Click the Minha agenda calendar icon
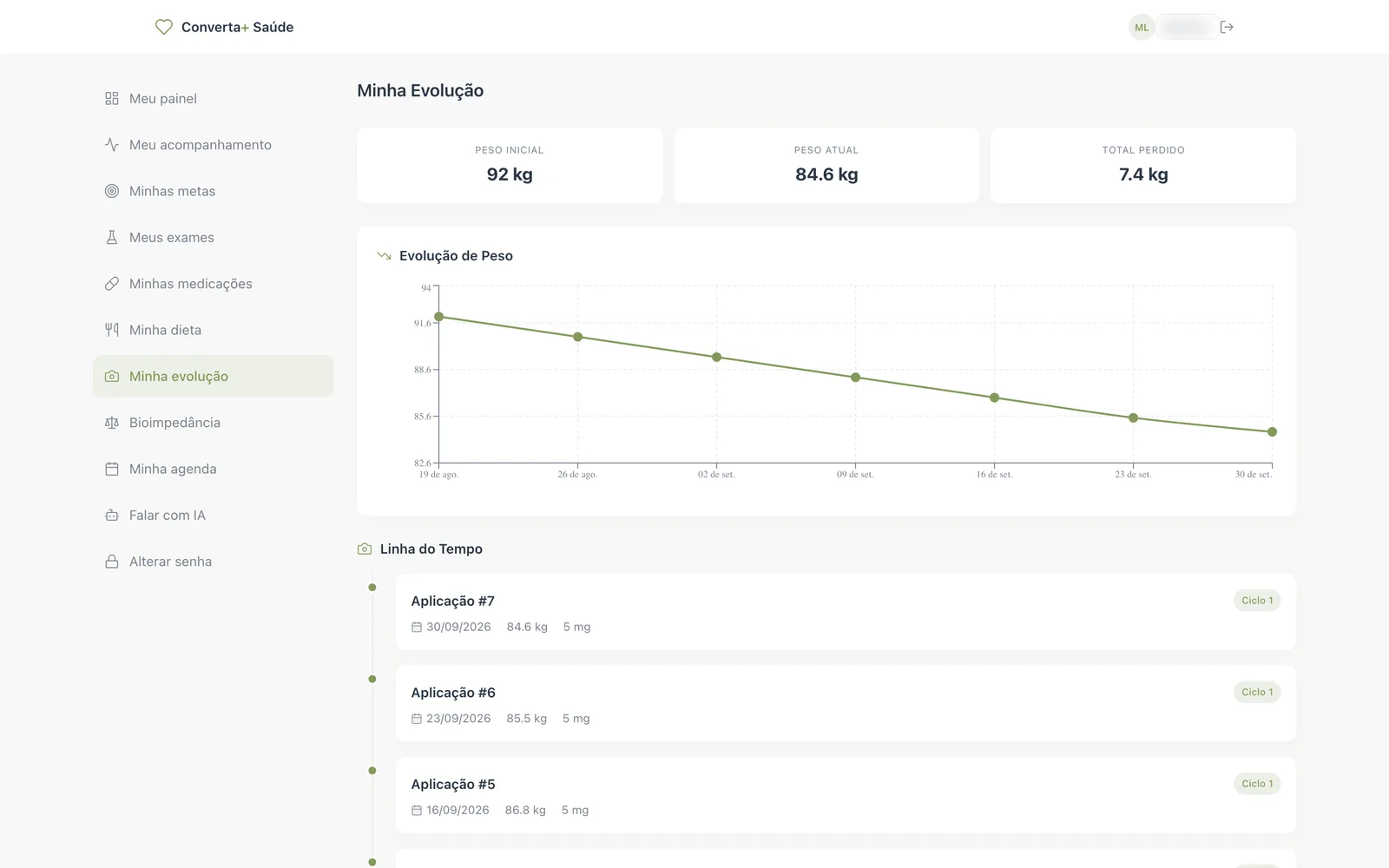The image size is (1389, 868). pos(112,469)
